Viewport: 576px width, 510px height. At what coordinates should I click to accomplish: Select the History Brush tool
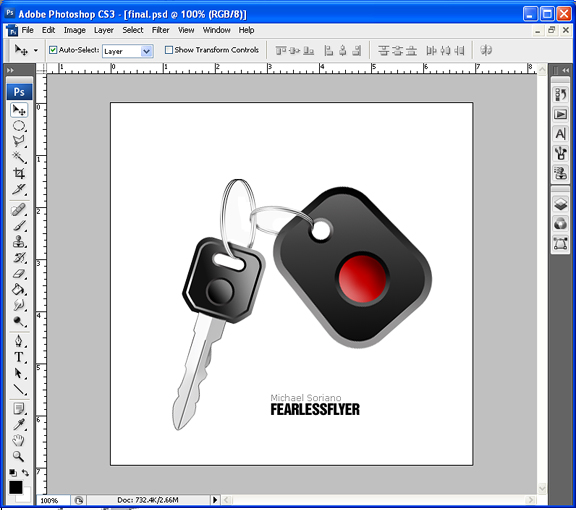coord(19,258)
